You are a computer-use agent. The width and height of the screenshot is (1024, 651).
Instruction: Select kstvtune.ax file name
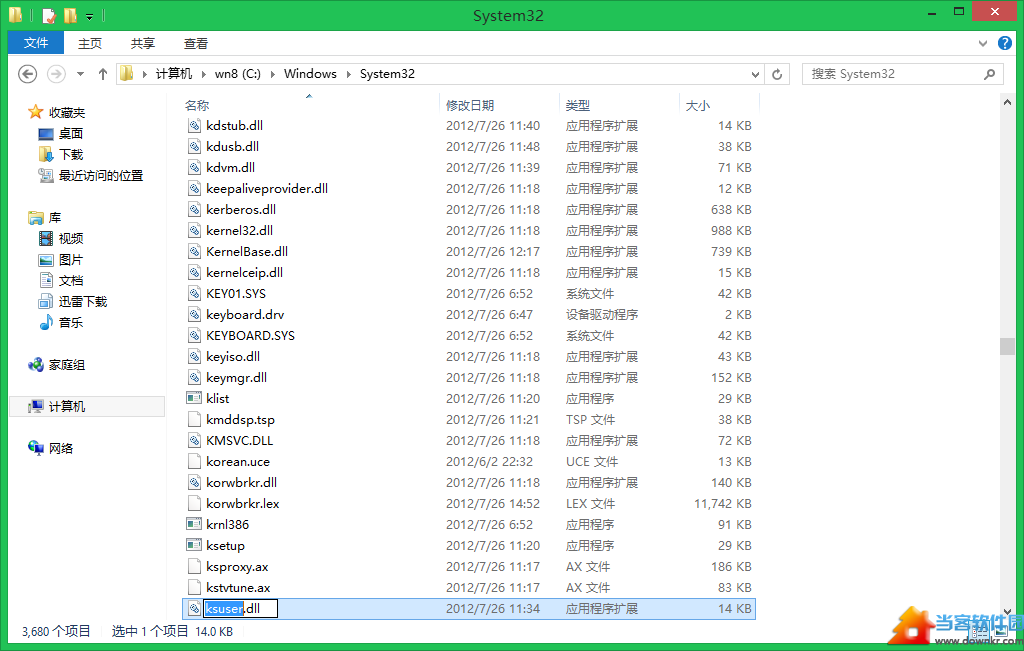pos(238,588)
